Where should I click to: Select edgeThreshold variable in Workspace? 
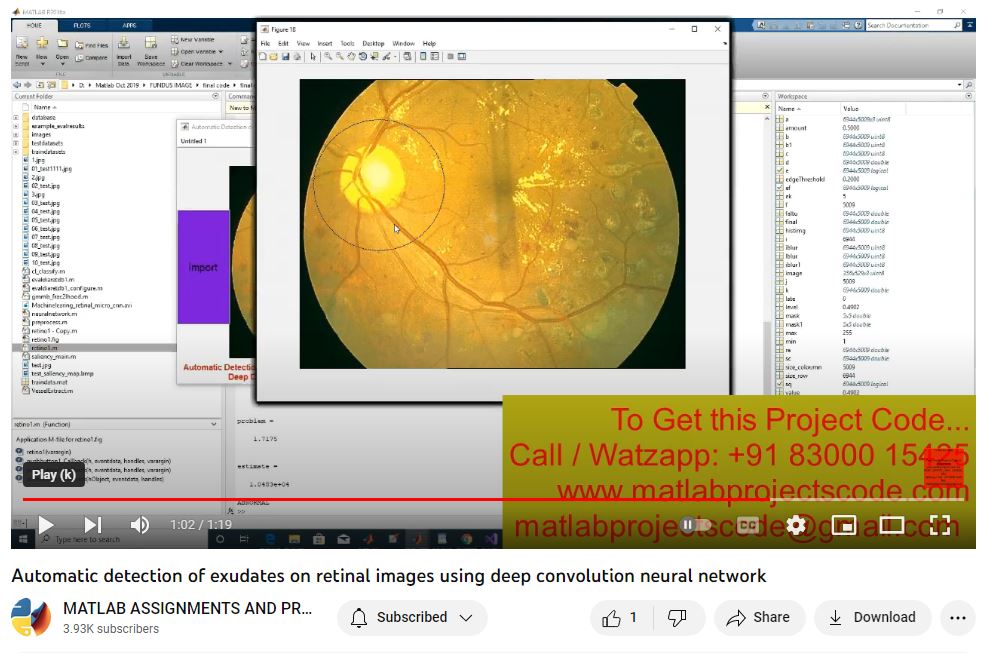click(805, 179)
